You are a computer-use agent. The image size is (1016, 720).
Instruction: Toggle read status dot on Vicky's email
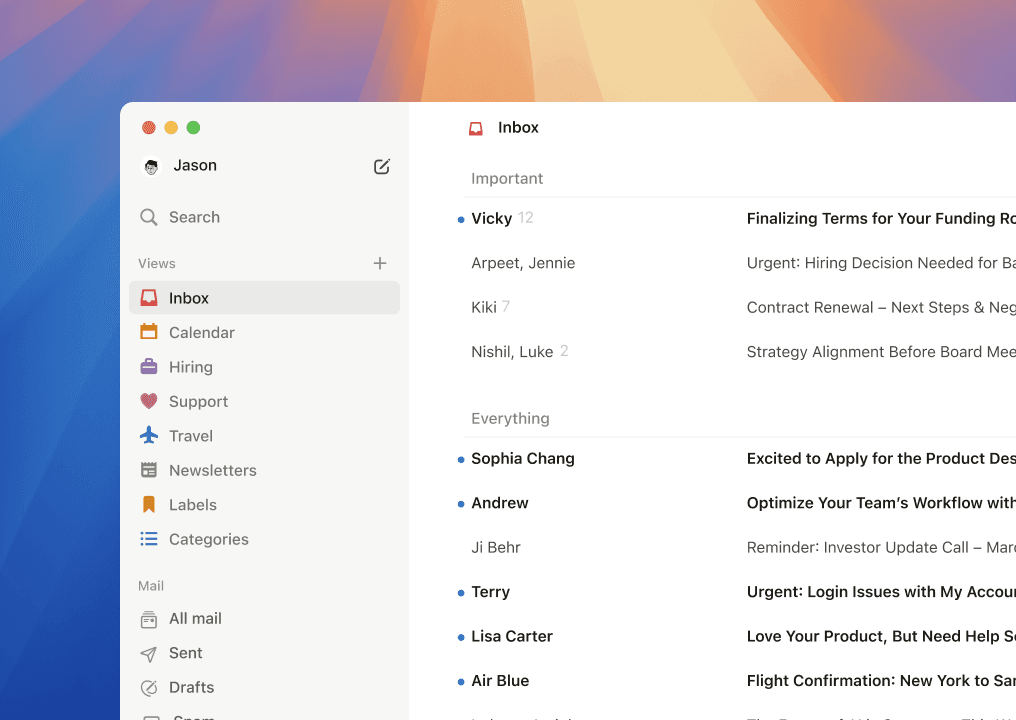click(461, 218)
